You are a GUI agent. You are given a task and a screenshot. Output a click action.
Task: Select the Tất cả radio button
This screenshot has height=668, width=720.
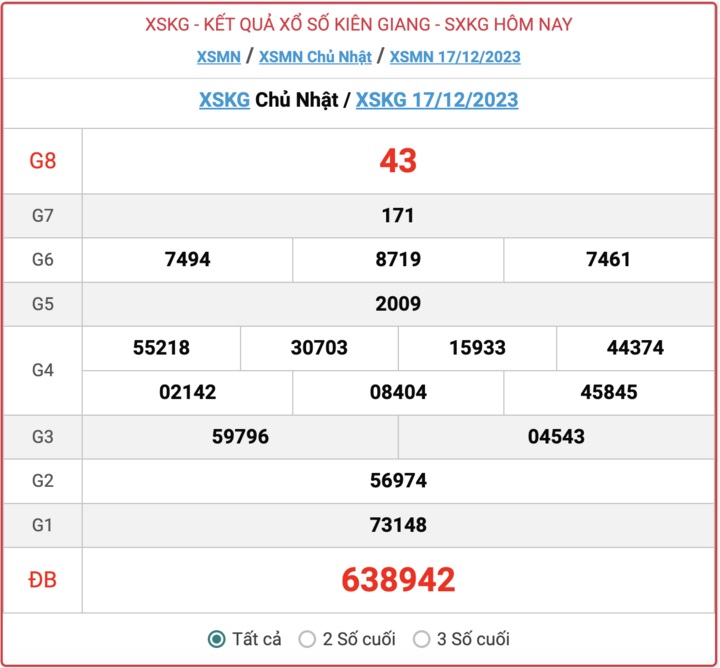216,639
